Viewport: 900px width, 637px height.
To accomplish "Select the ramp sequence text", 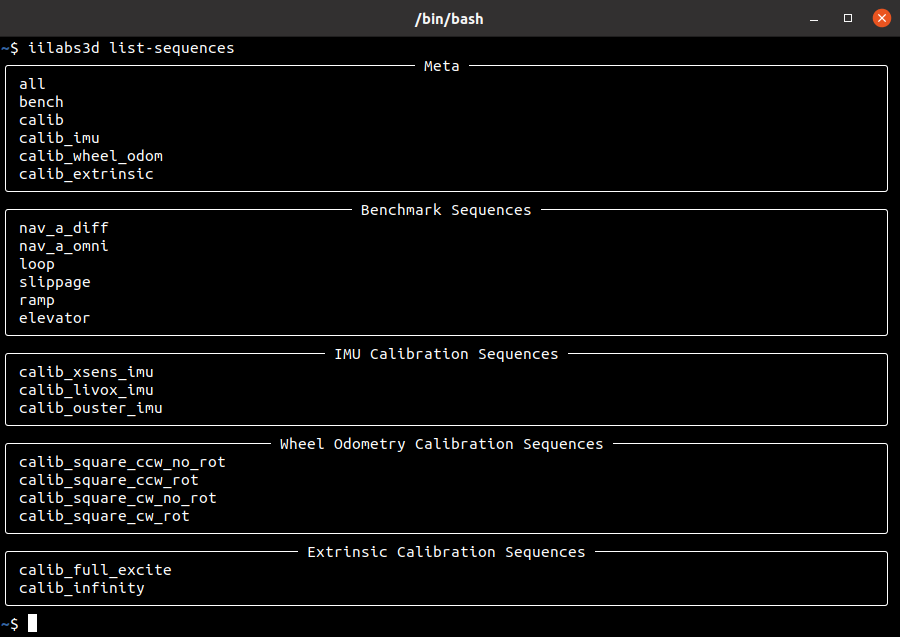I will (x=37, y=299).
